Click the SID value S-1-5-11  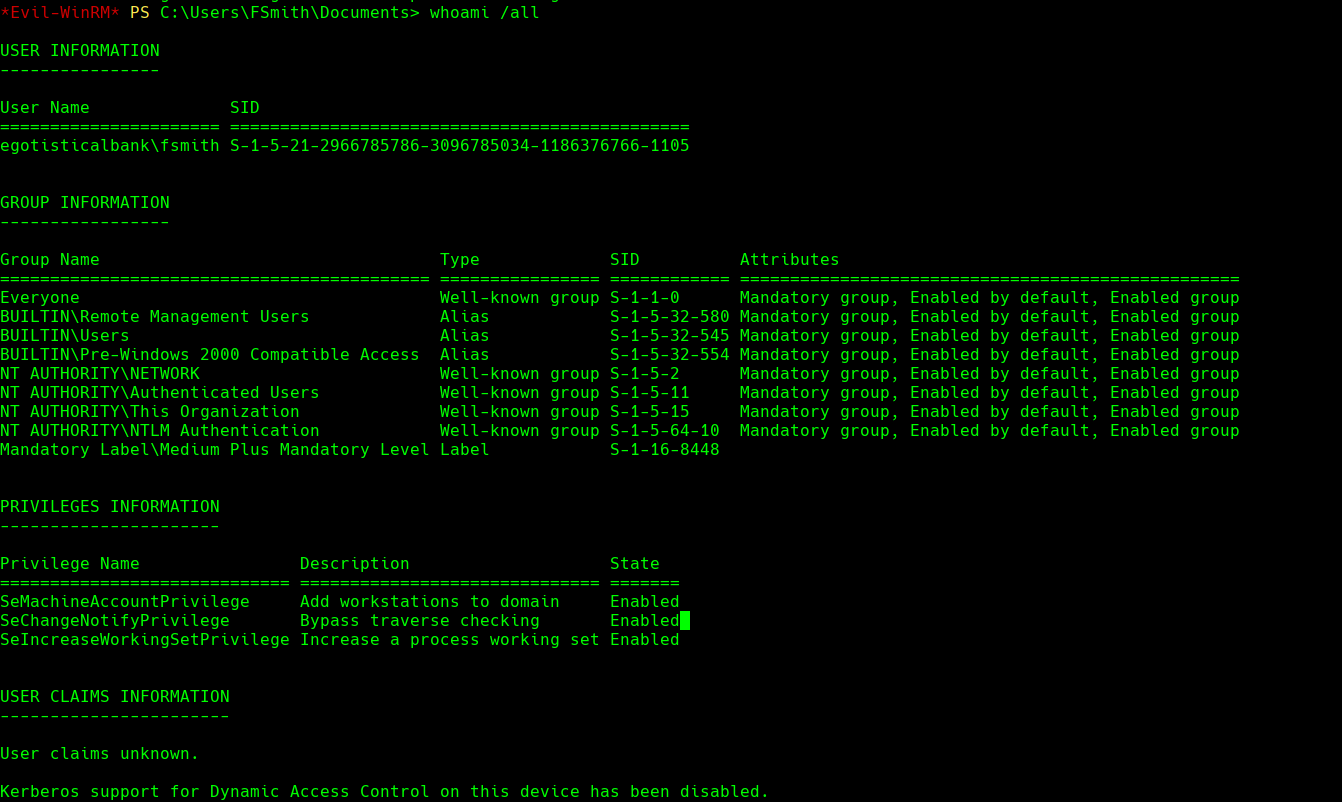[x=650, y=392]
